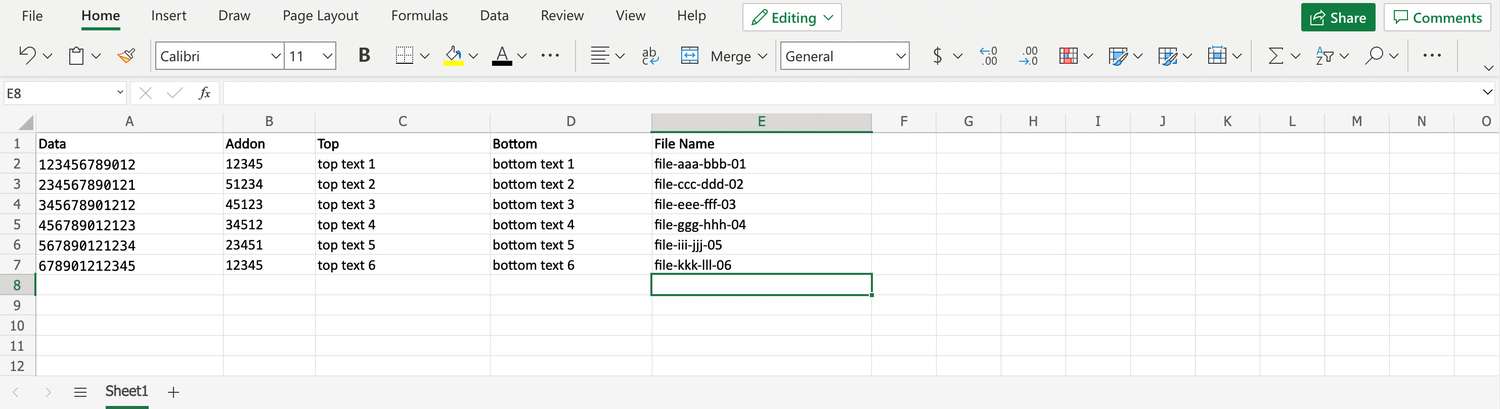The height and width of the screenshot is (409, 1500).
Task: Expand the formula bar chevron
Action: (x=1486, y=93)
